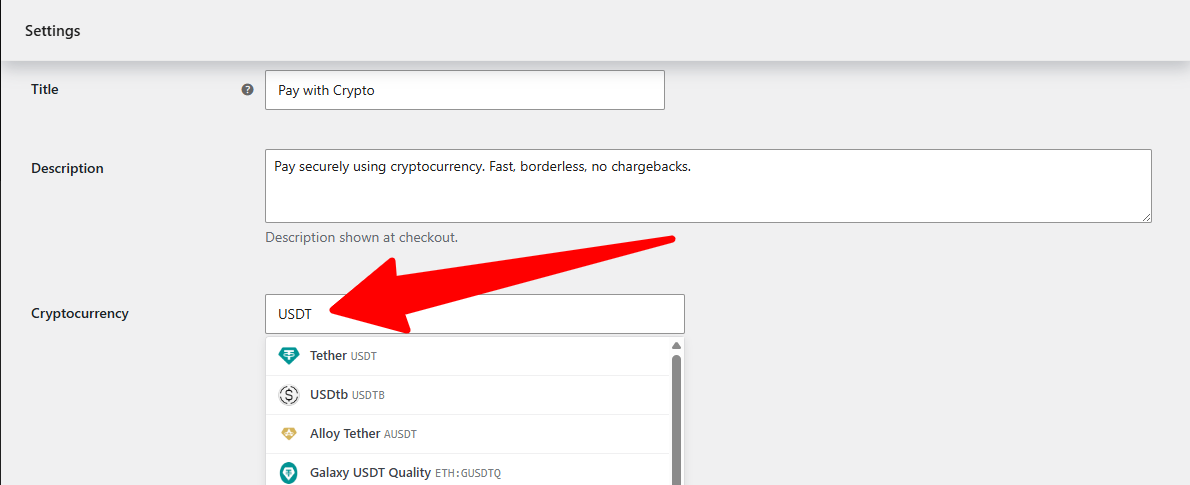Image resolution: width=1190 pixels, height=485 pixels.
Task: Click the Title field label
Action: click(45, 90)
